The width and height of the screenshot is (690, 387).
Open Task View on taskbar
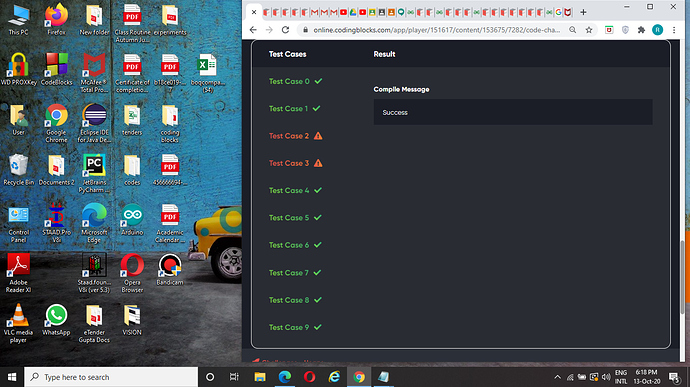click(234, 377)
